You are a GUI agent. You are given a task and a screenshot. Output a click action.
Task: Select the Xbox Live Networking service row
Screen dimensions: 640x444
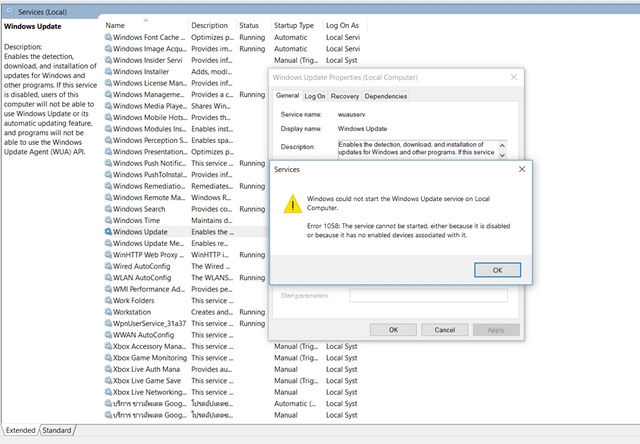(235, 392)
